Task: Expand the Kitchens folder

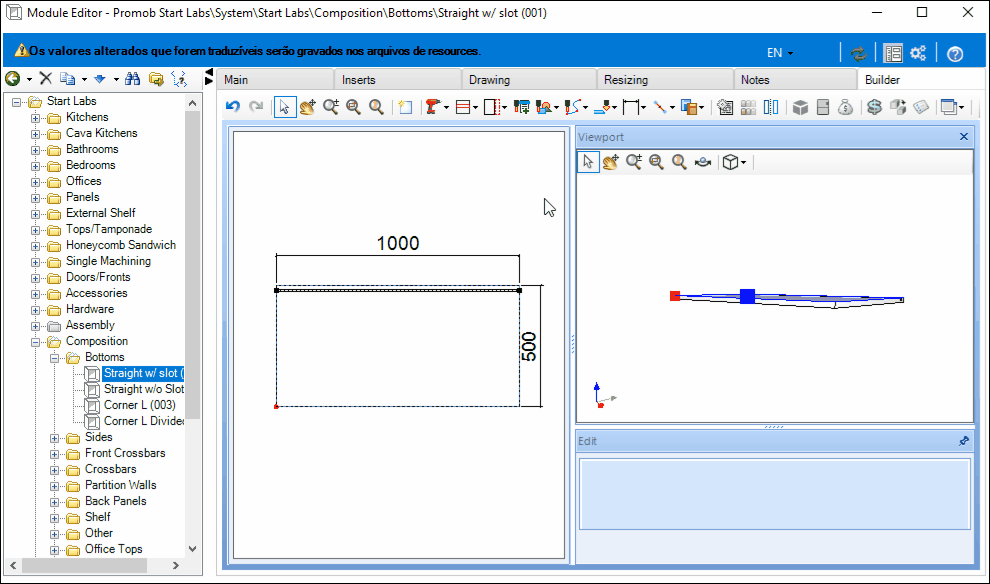Action: pos(35,118)
